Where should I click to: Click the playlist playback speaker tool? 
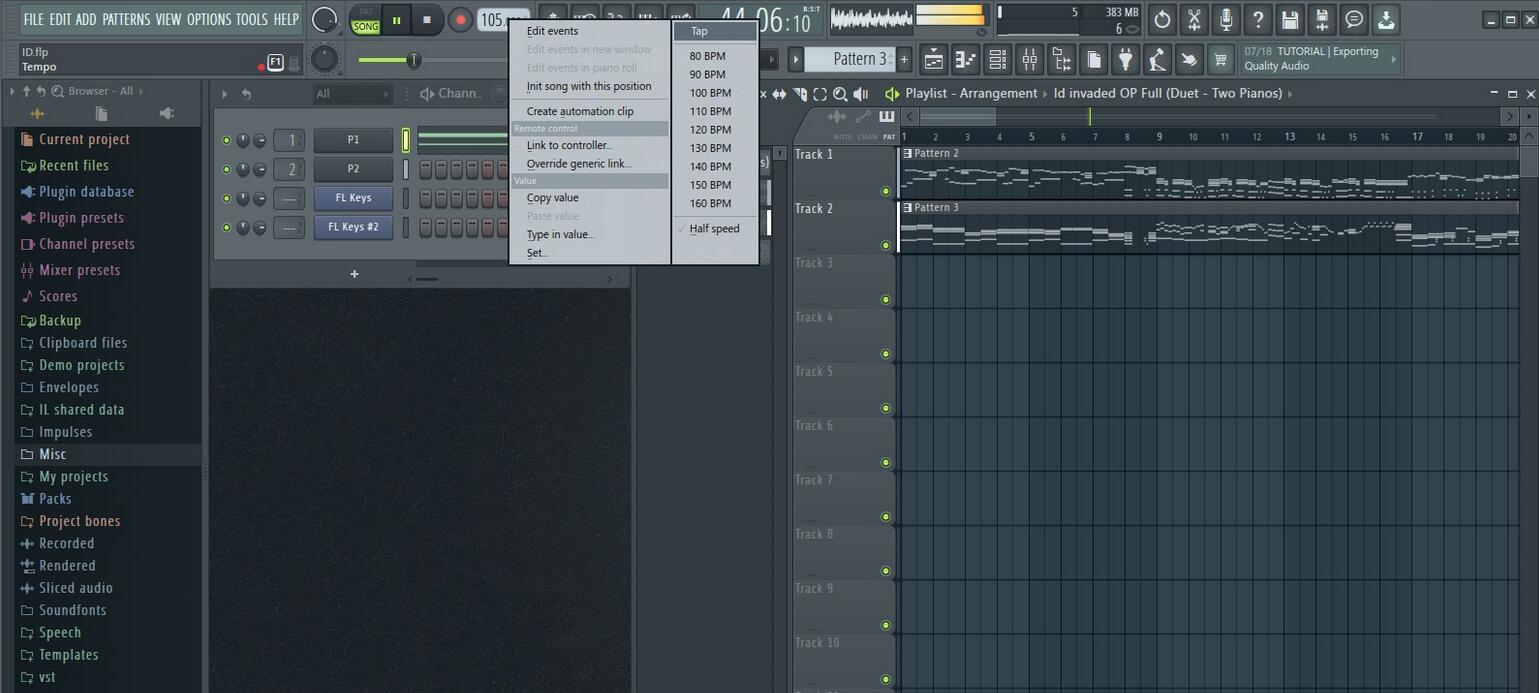860,94
